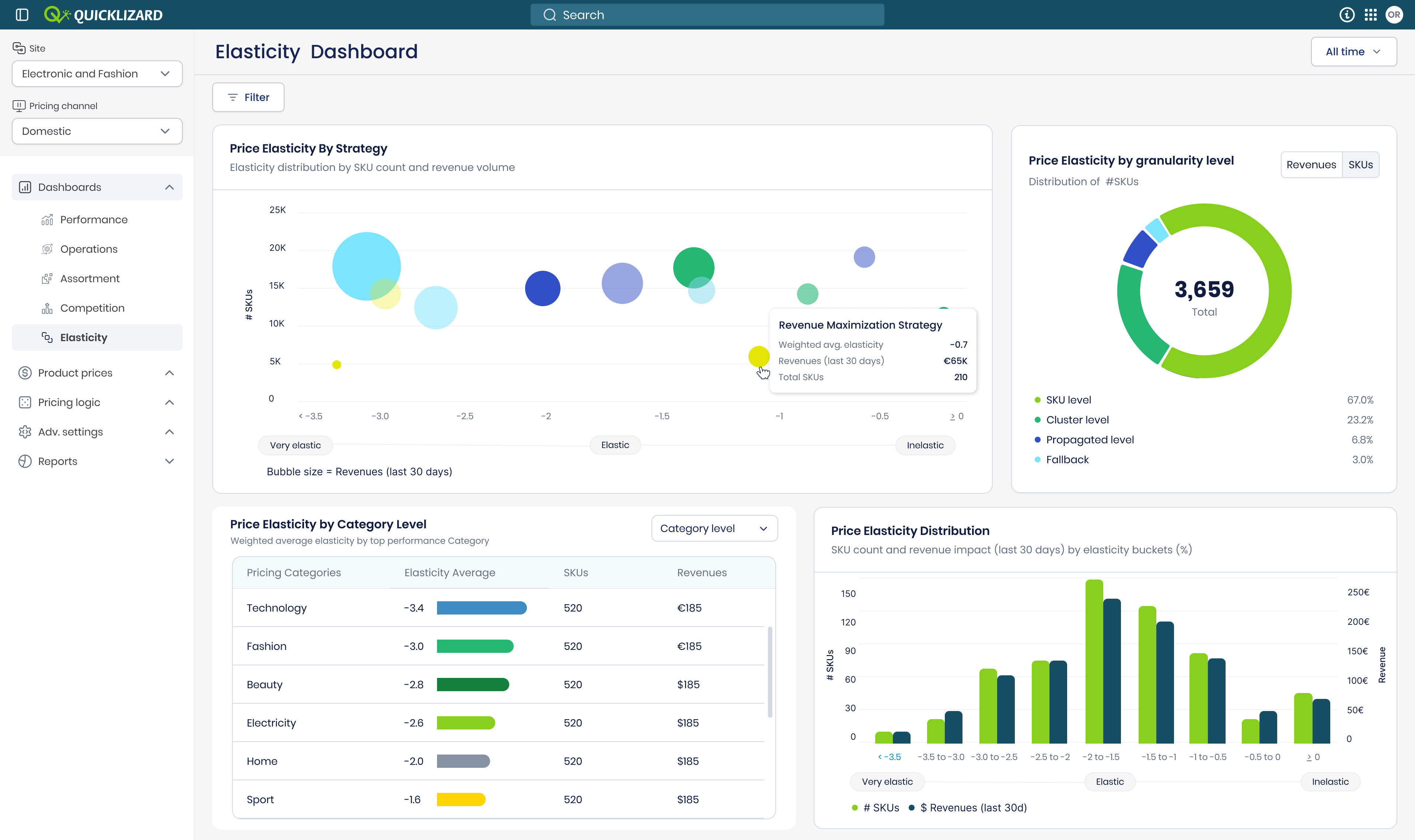Click the Product prices dollar icon
This screenshot has width=1415, height=840.
coord(25,373)
